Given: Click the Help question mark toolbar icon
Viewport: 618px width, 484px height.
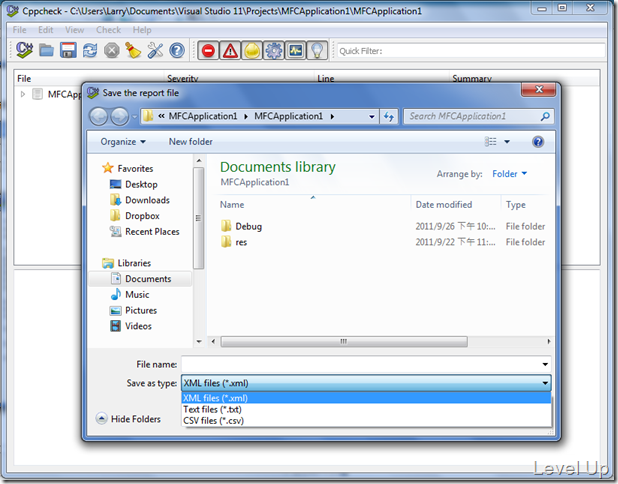Looking at the screenshot, I should click(x=177, y=50).
